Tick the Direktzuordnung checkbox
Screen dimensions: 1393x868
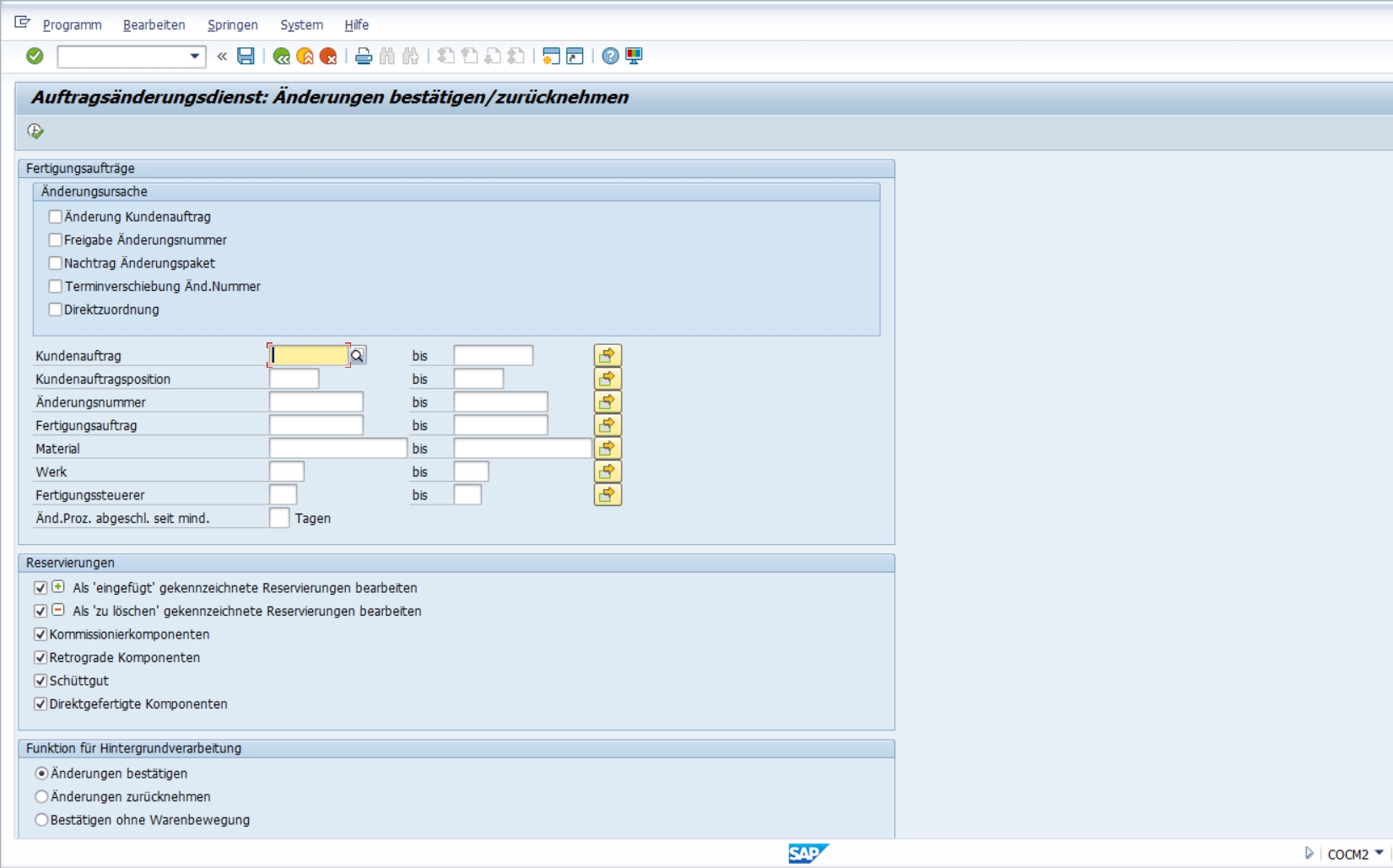tap(56, 310)
